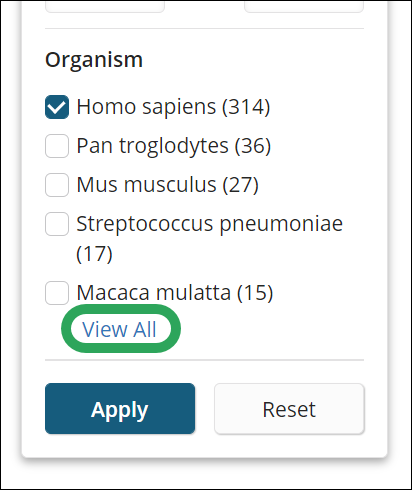Screen dimensions: 412x490
Task: Click the Pan troglodytes (36) text label
Action: coord(174,146)
